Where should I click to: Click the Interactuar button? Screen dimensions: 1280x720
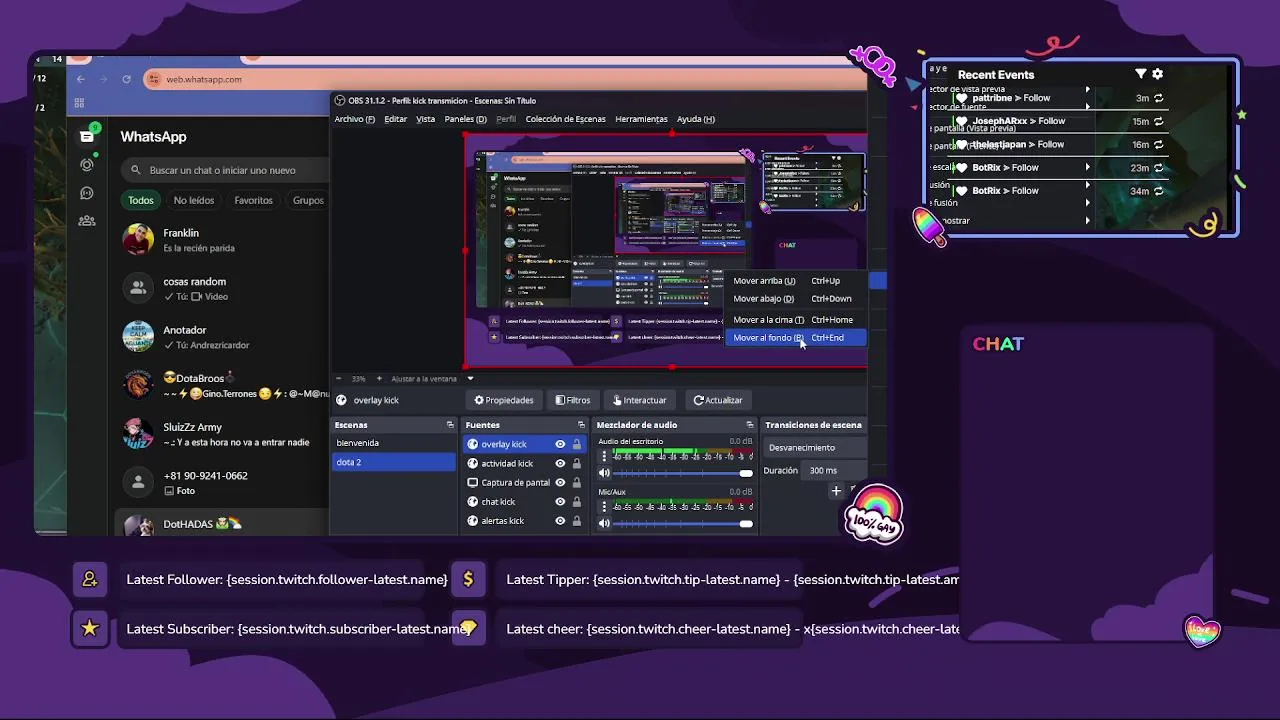[x=640, y=400]
